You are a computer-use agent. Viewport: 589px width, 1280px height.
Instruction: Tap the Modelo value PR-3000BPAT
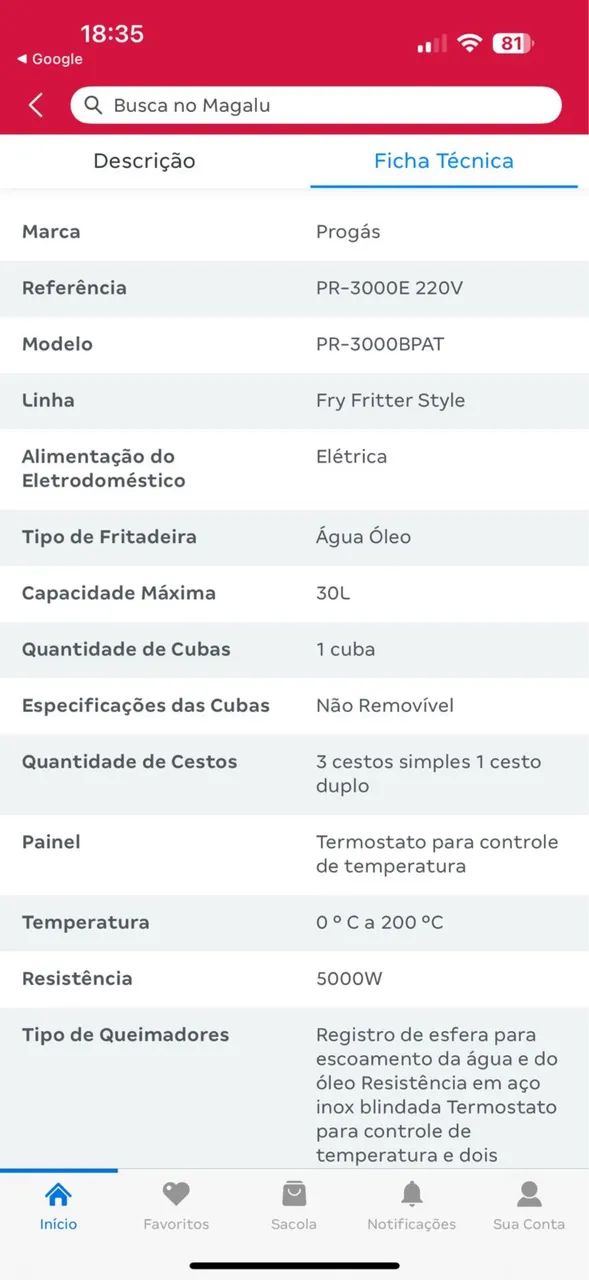tap(377, 344)
